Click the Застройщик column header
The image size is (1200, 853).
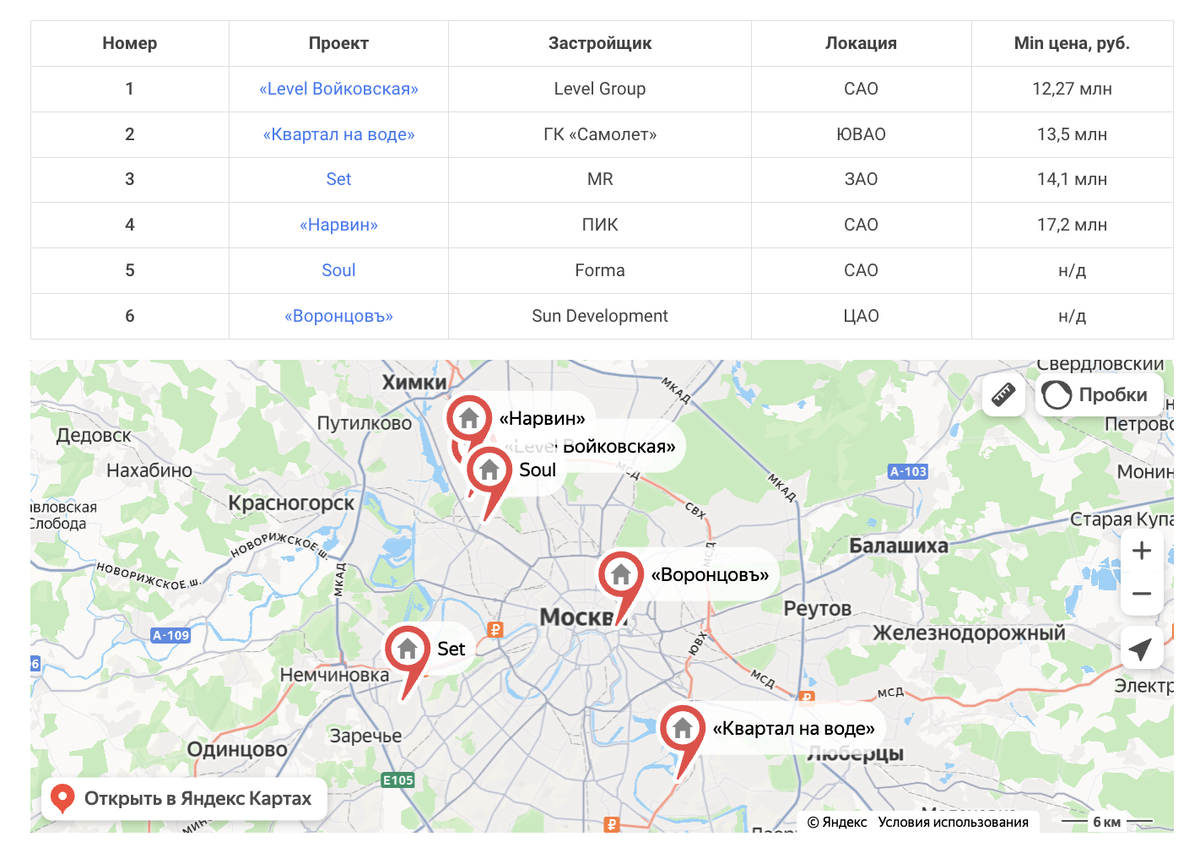pos(600,43)
